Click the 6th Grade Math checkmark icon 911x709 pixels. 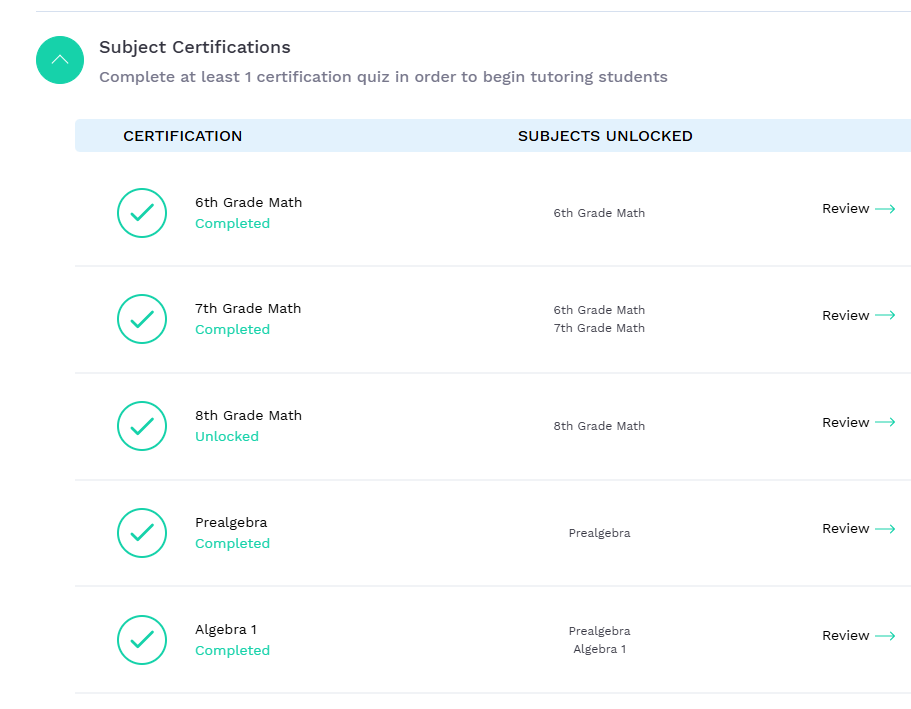(142, 213)
